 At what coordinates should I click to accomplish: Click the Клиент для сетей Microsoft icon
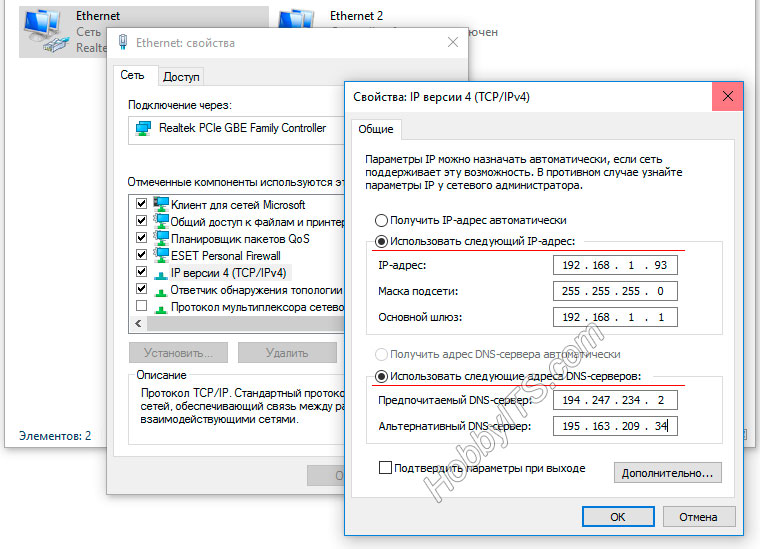click(160, 204)
